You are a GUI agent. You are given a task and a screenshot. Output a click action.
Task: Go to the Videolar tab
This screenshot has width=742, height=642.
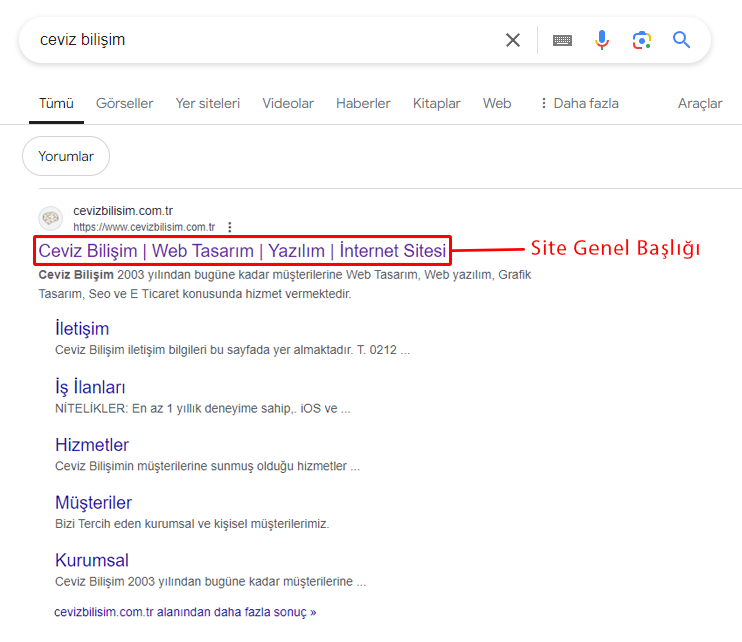(x=288, y=103)
